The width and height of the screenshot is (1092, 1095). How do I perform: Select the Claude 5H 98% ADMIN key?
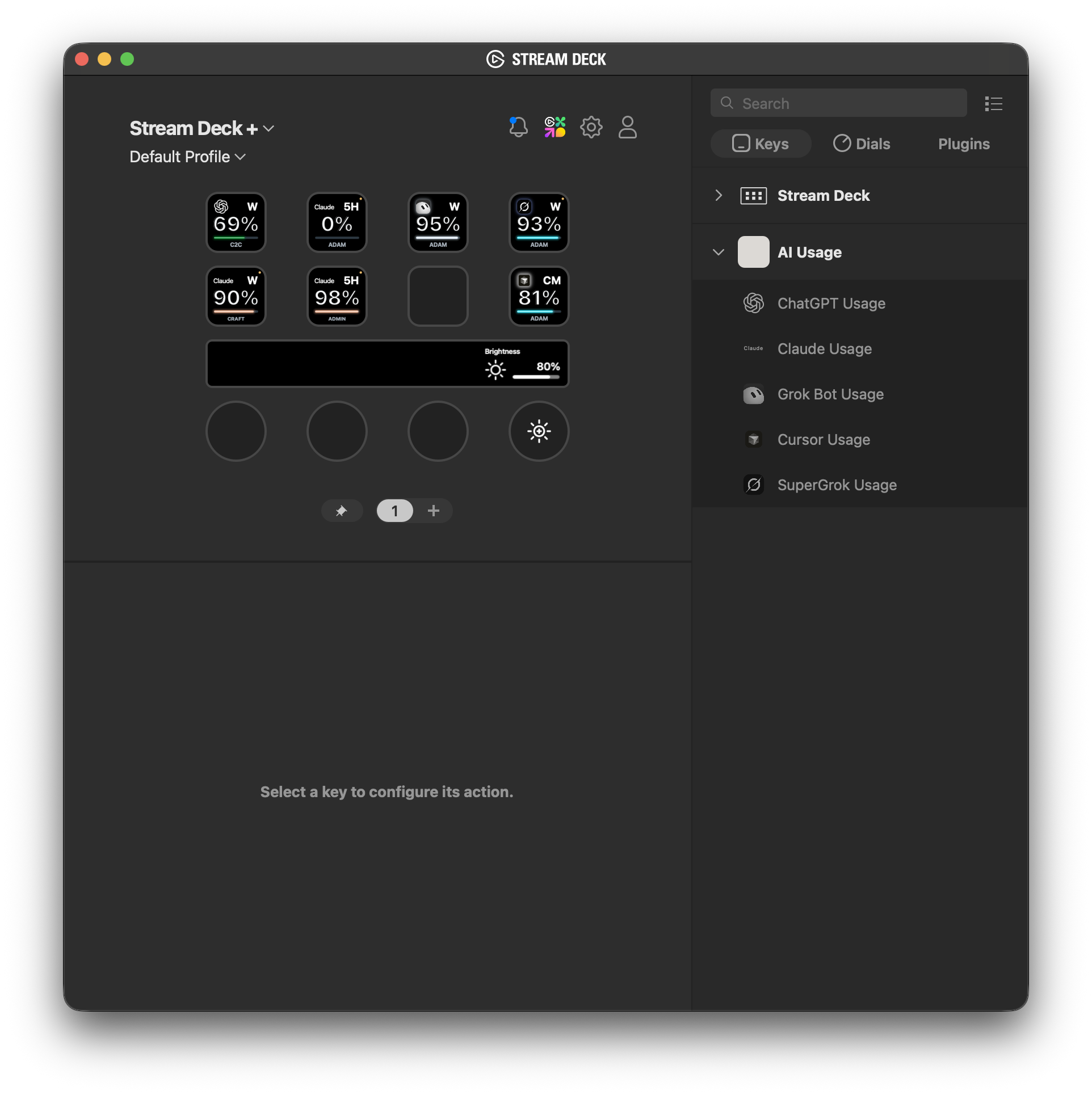pyautogui.click(x=337, y=296)
